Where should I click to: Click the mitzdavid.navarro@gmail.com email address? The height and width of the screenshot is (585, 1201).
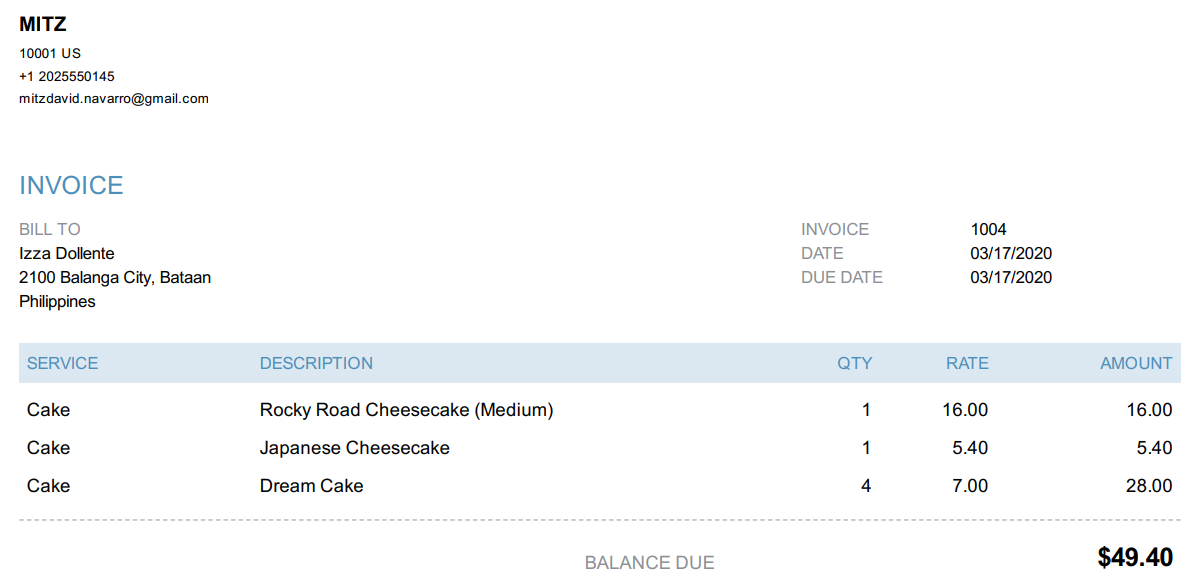click(114, 99)
